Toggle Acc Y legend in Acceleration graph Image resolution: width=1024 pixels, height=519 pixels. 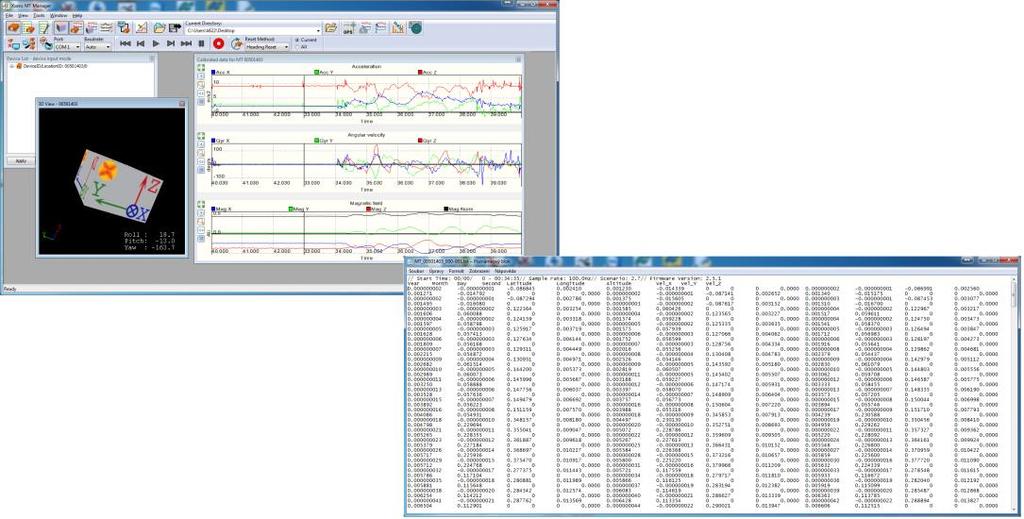click(x=324, y=72)
